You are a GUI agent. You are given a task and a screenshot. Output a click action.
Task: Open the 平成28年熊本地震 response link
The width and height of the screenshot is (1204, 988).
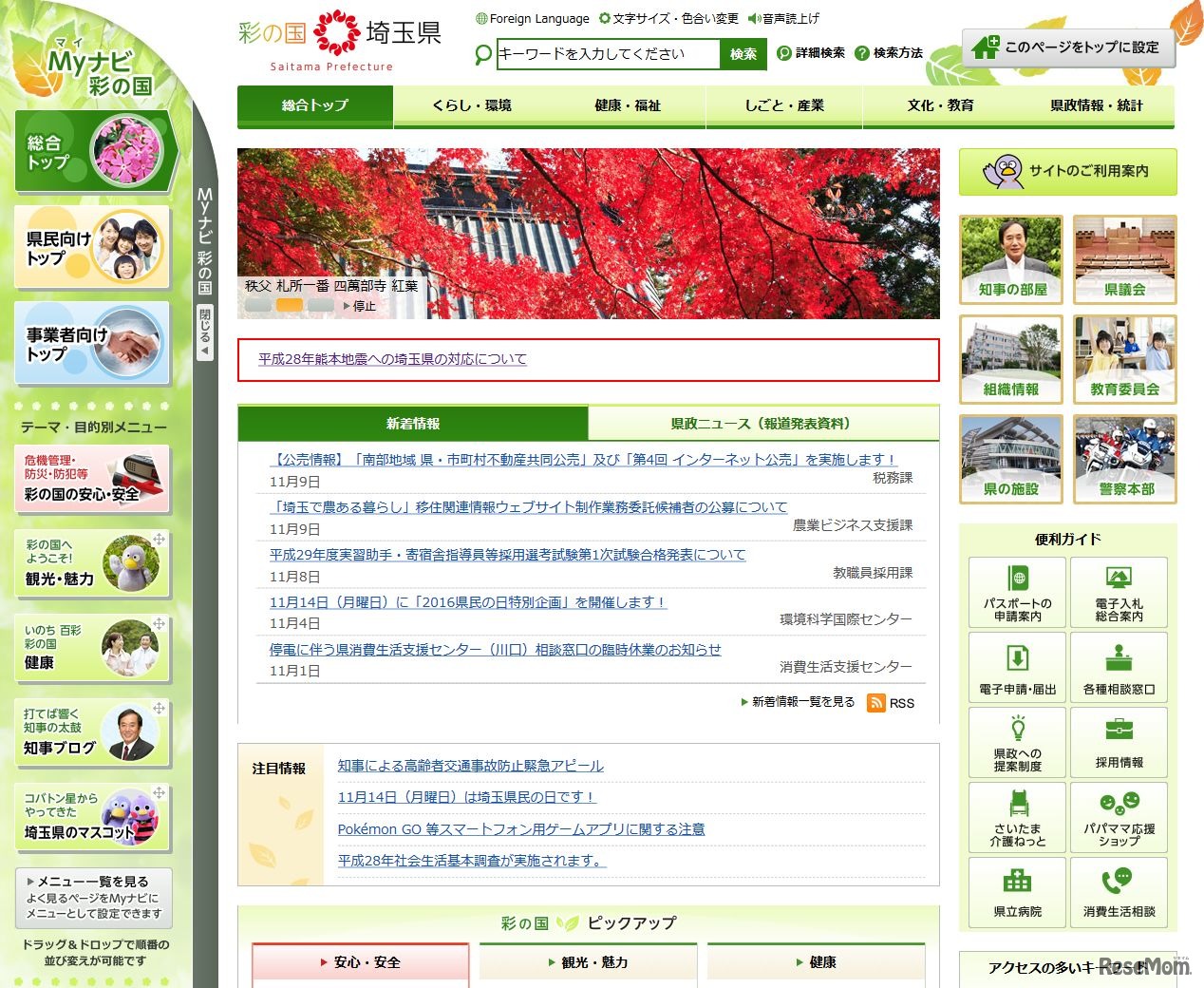pos(392,359)
